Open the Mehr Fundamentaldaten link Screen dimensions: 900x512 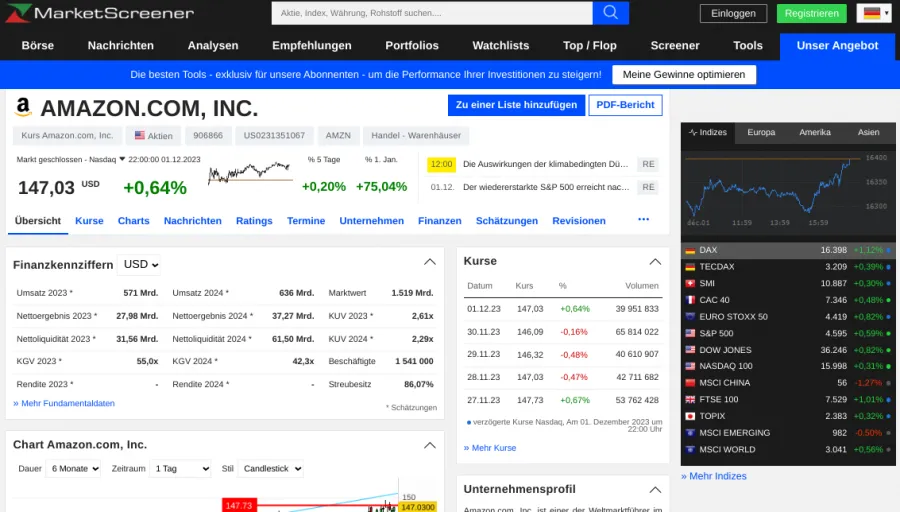pos(64,403)
